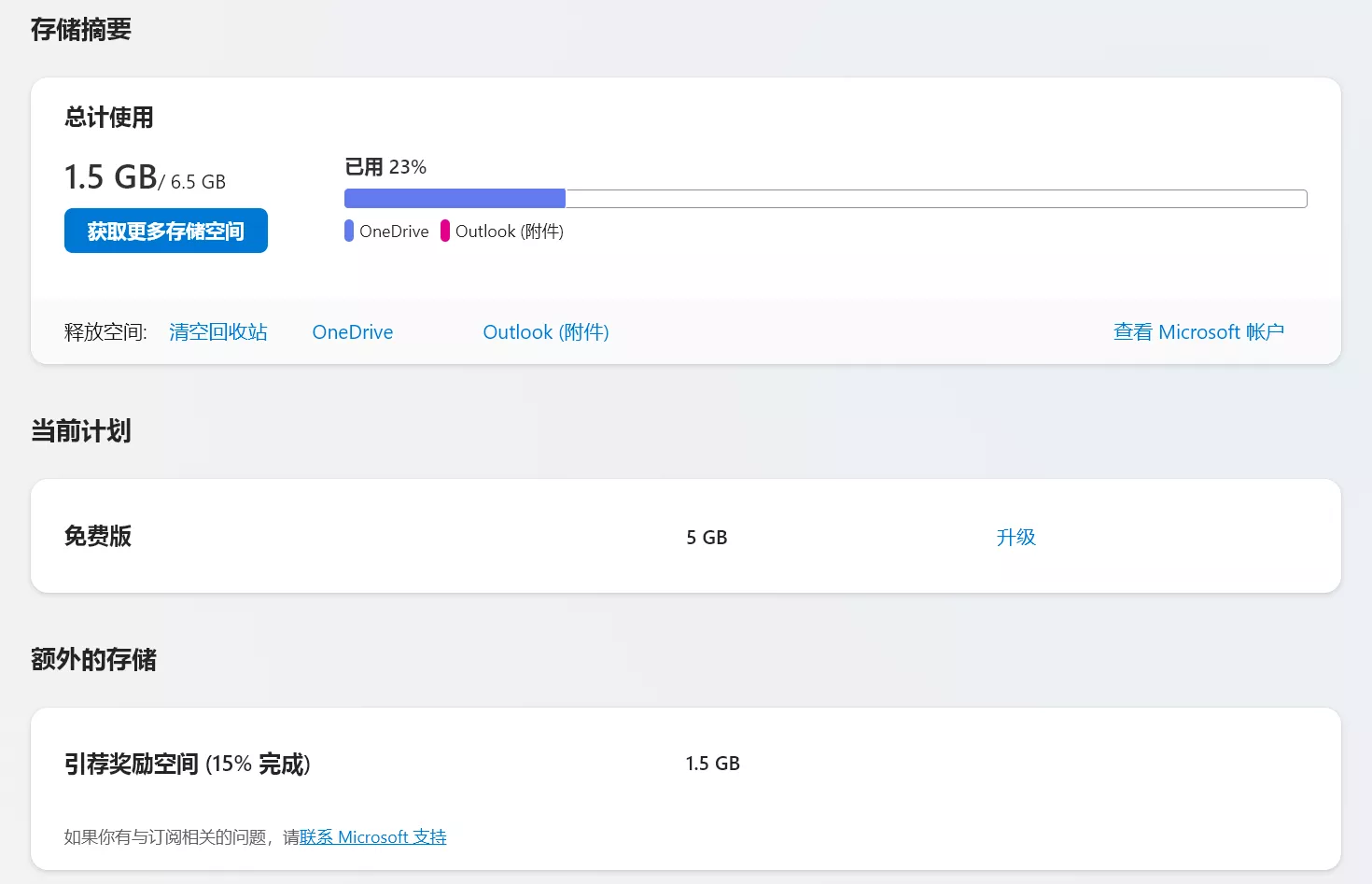Open the 查看 Microsoft 帐户 link
This screenshot has width=1372, height=884.
click(x=1198, y=332)
